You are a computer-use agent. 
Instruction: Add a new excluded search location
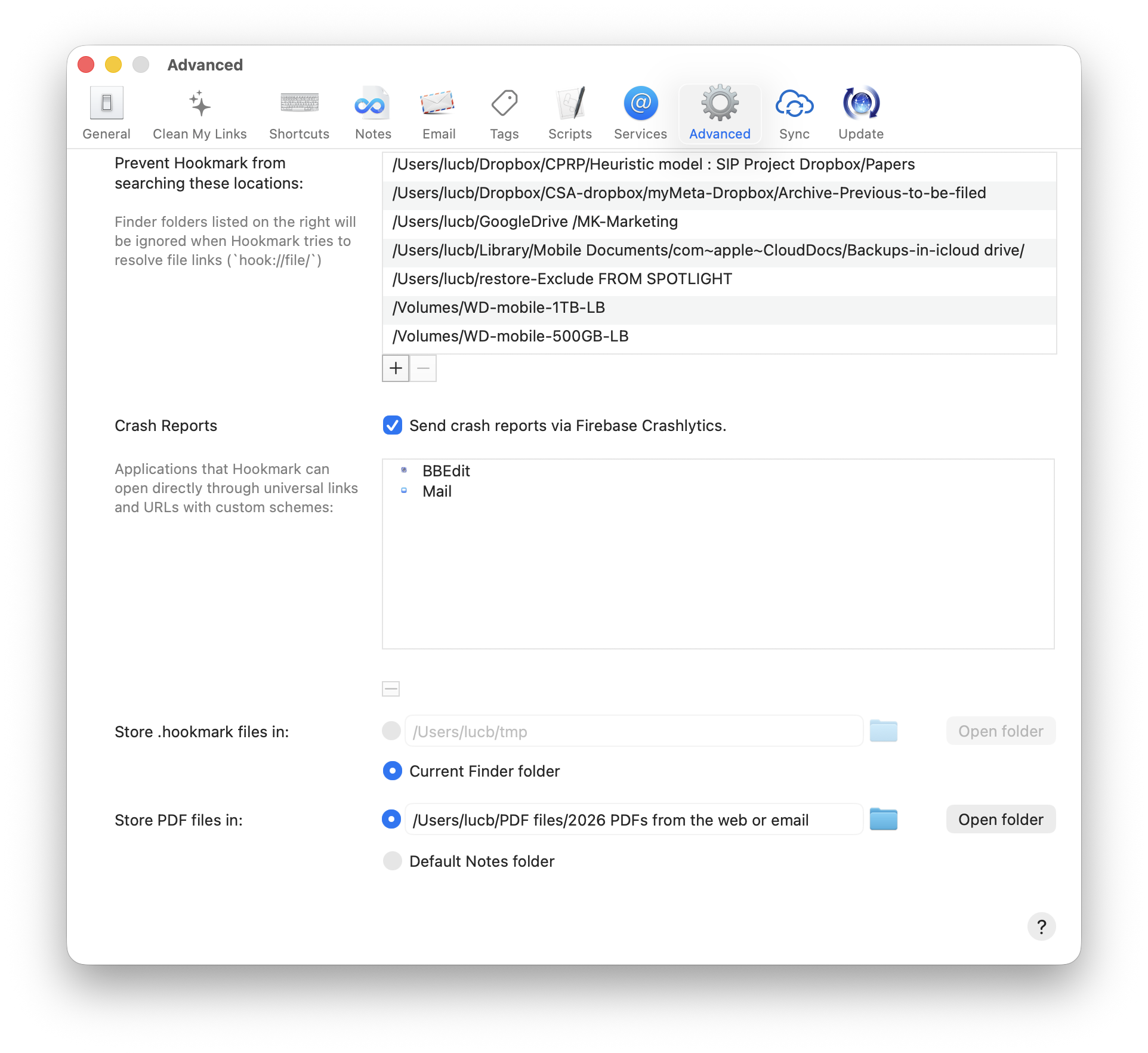(x=395, y=368)
